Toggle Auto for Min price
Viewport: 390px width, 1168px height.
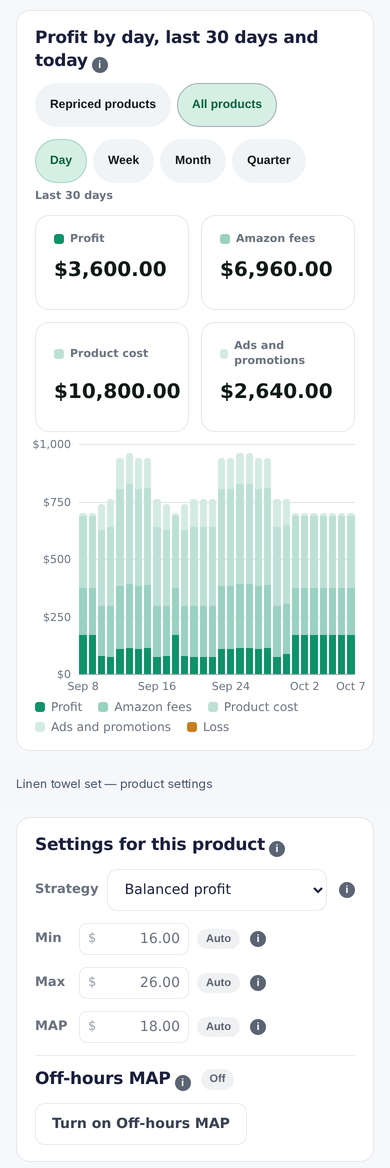(218, 939)
